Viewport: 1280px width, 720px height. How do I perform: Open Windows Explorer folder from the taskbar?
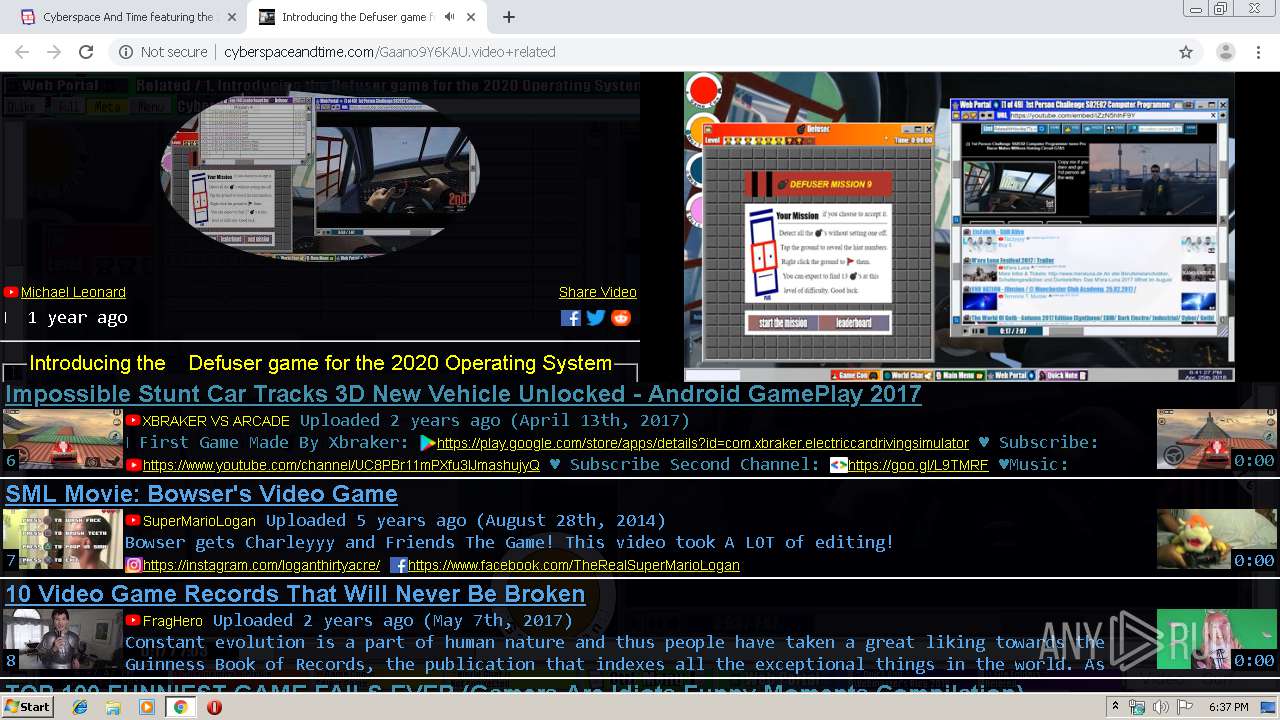[x=113, y=707]
